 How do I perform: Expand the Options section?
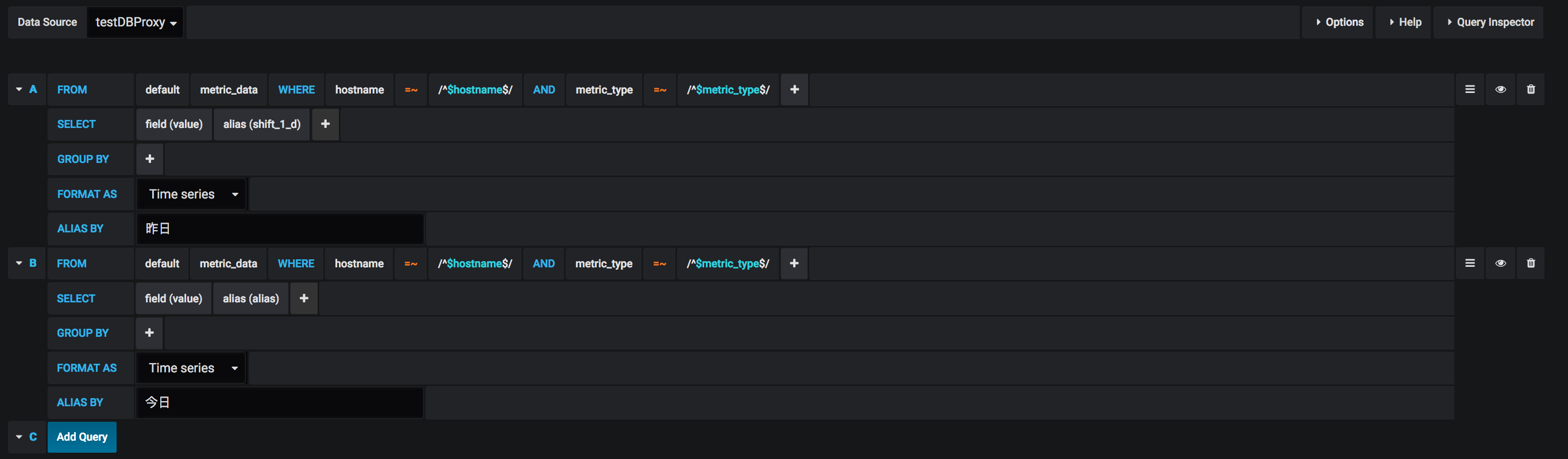[1338, 22]
